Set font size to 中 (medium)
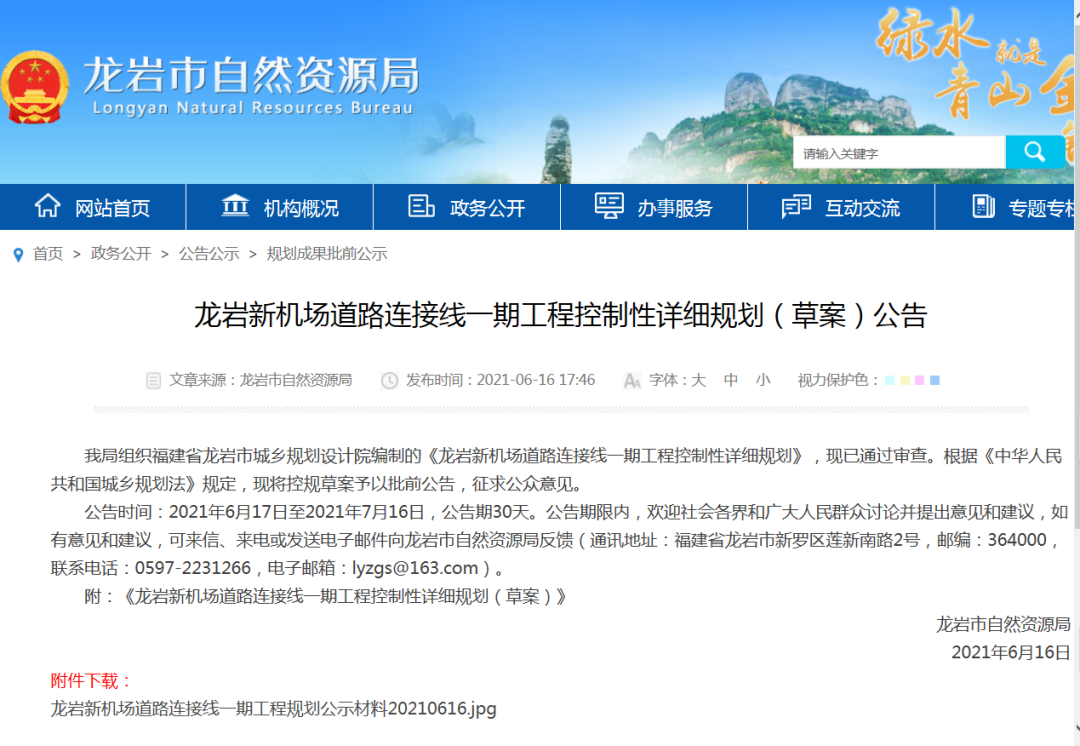 point(731,380)
